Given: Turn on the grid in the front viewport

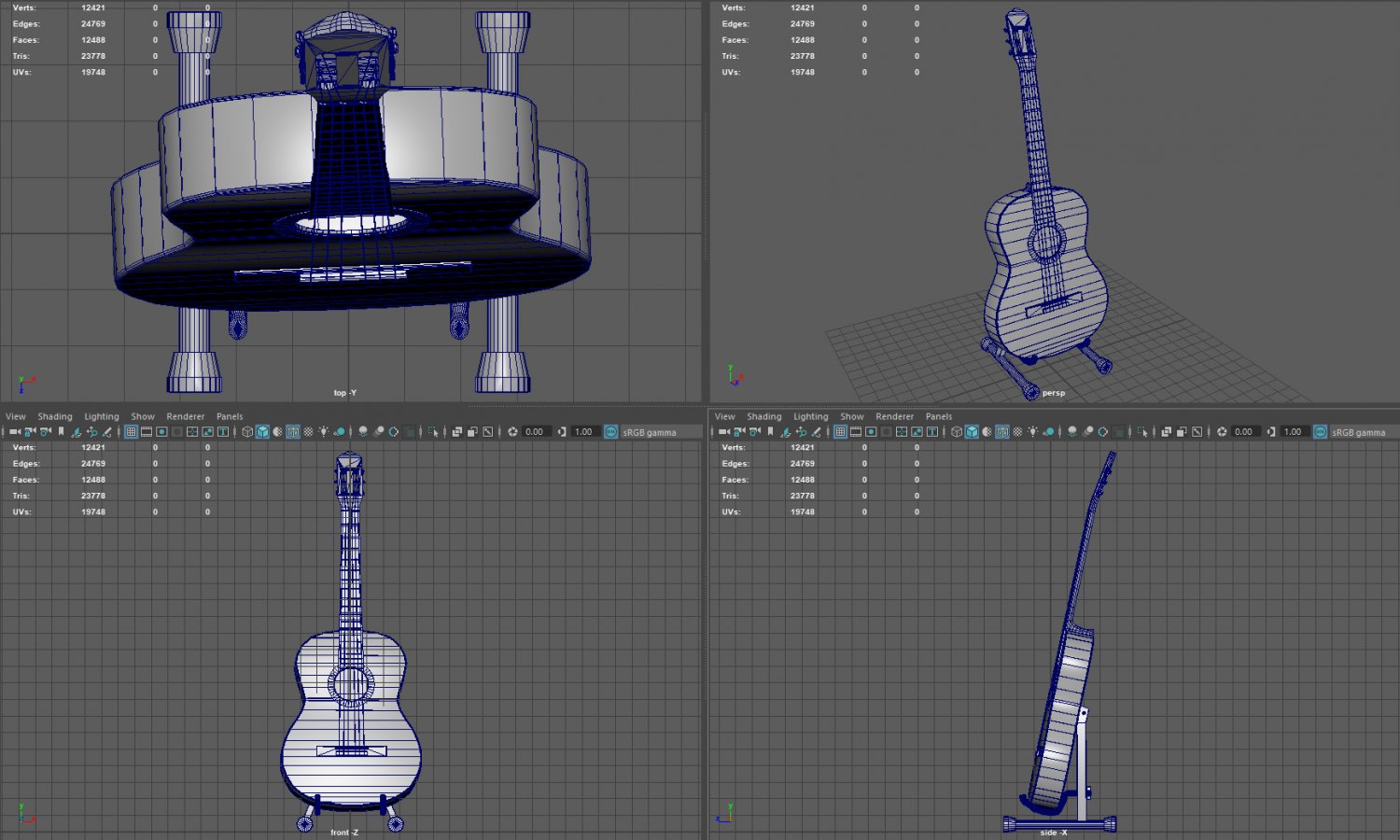Looking at the screenshot, I should point(133,431).
